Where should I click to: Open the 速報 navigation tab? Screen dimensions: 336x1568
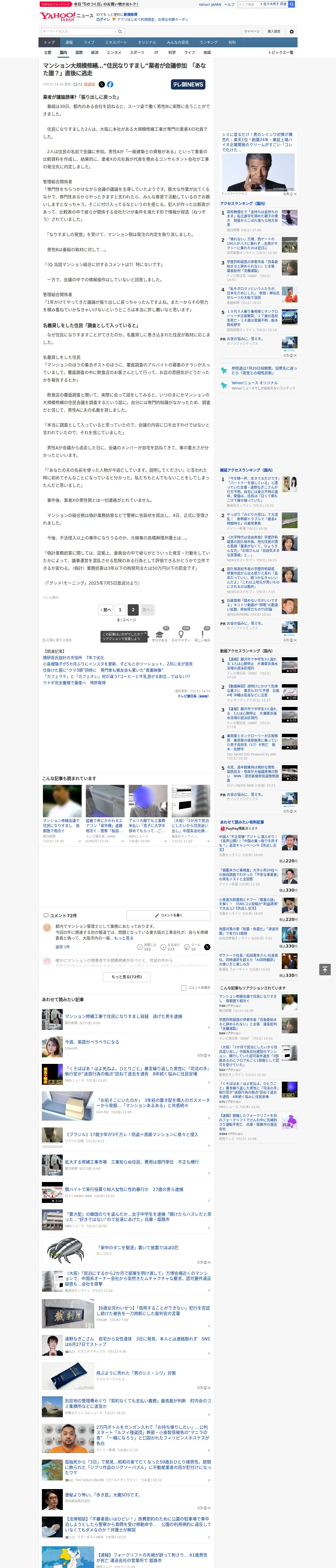tap(69, 43)
